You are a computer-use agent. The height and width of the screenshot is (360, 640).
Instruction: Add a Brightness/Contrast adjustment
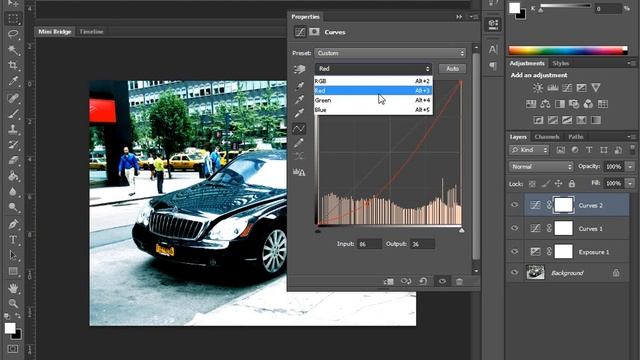tap(538, 88)
